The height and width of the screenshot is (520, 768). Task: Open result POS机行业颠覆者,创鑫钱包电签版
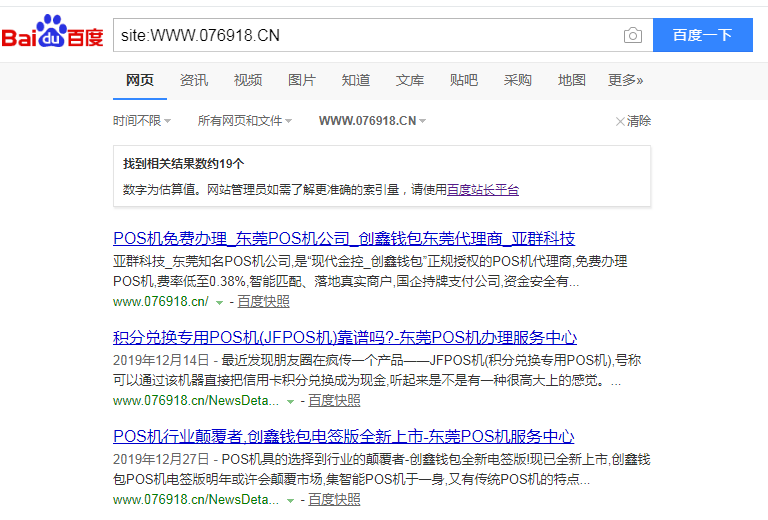pos(343,436)
